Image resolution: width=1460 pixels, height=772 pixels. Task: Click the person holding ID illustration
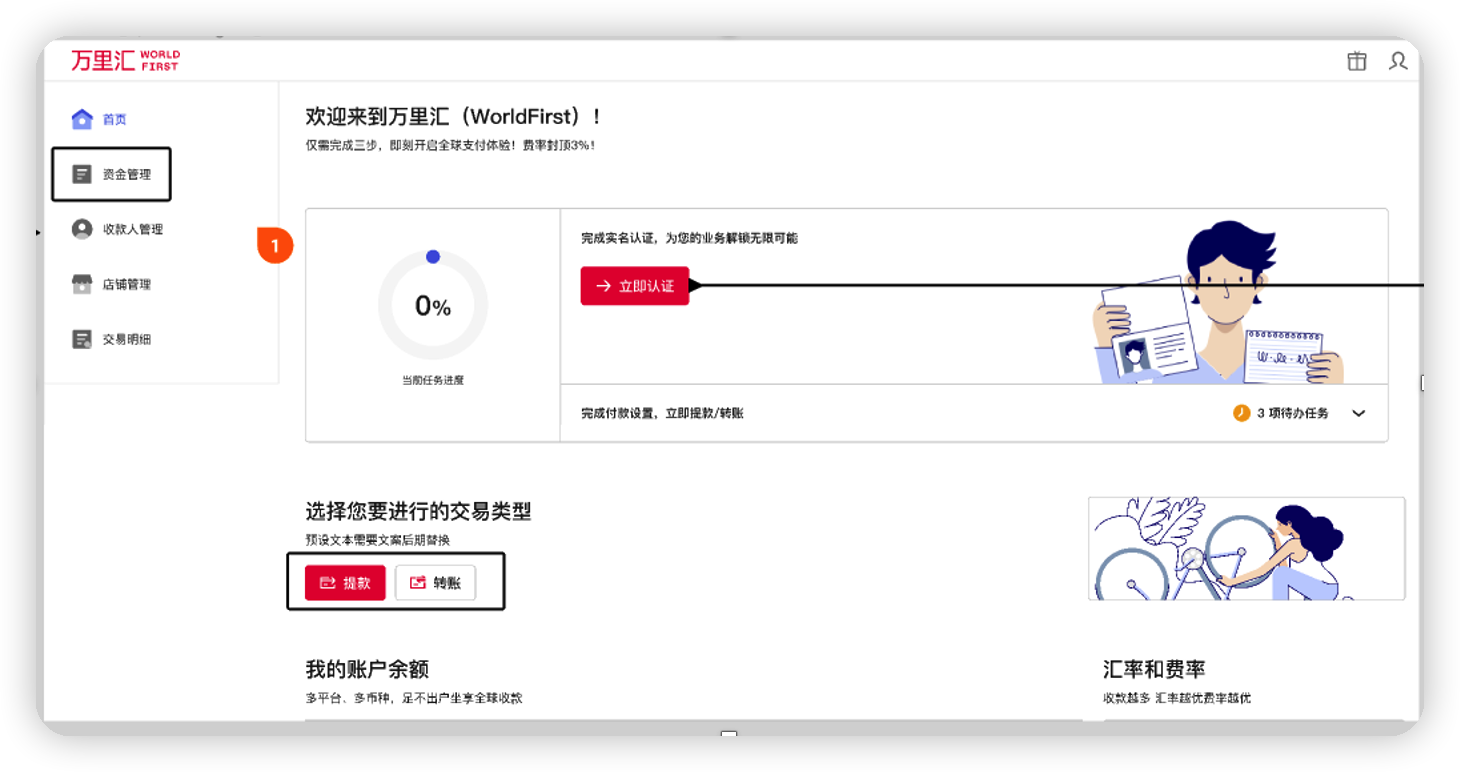(x=1220, y=303)
